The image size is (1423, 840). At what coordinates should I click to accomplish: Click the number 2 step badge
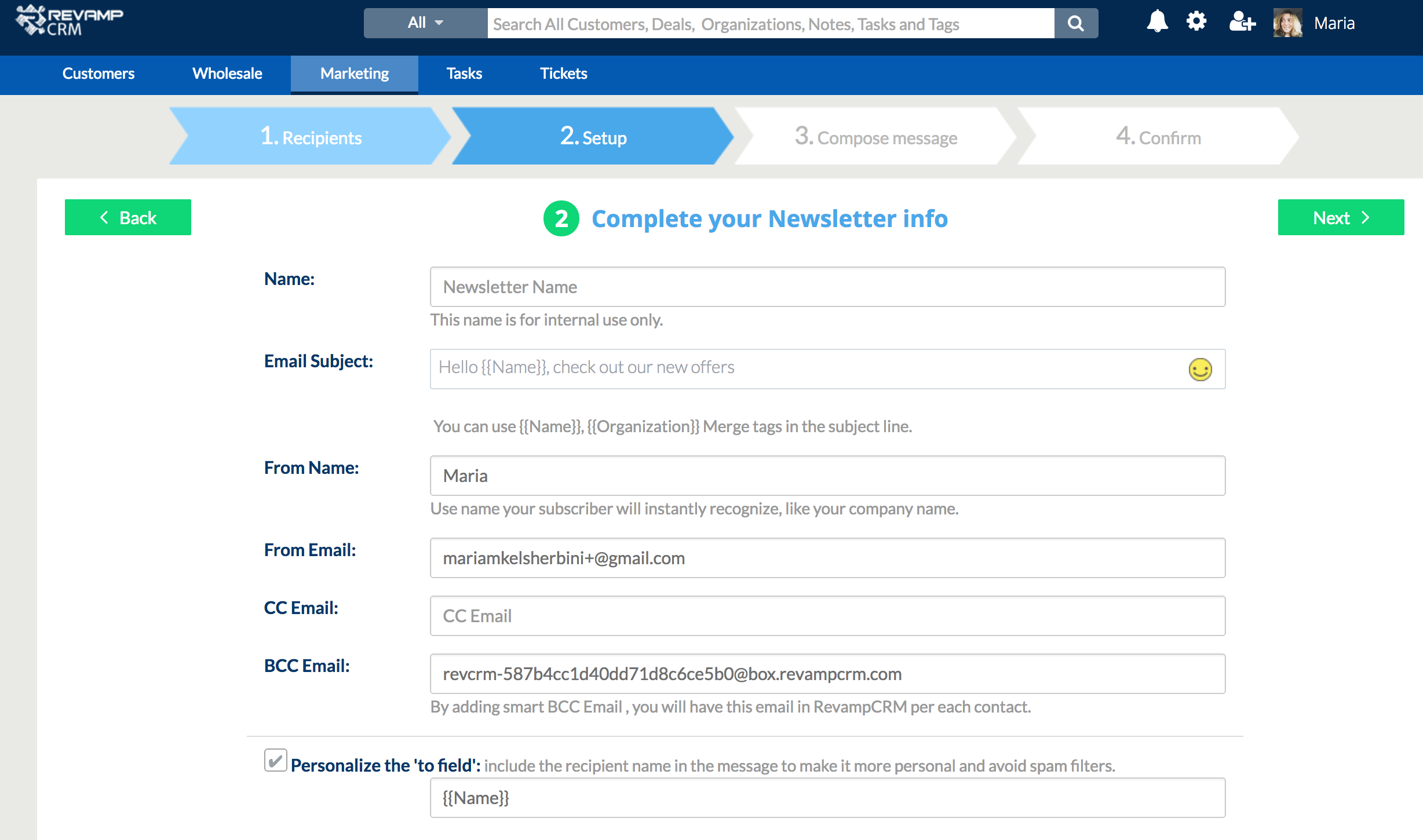tap(561, 218)
